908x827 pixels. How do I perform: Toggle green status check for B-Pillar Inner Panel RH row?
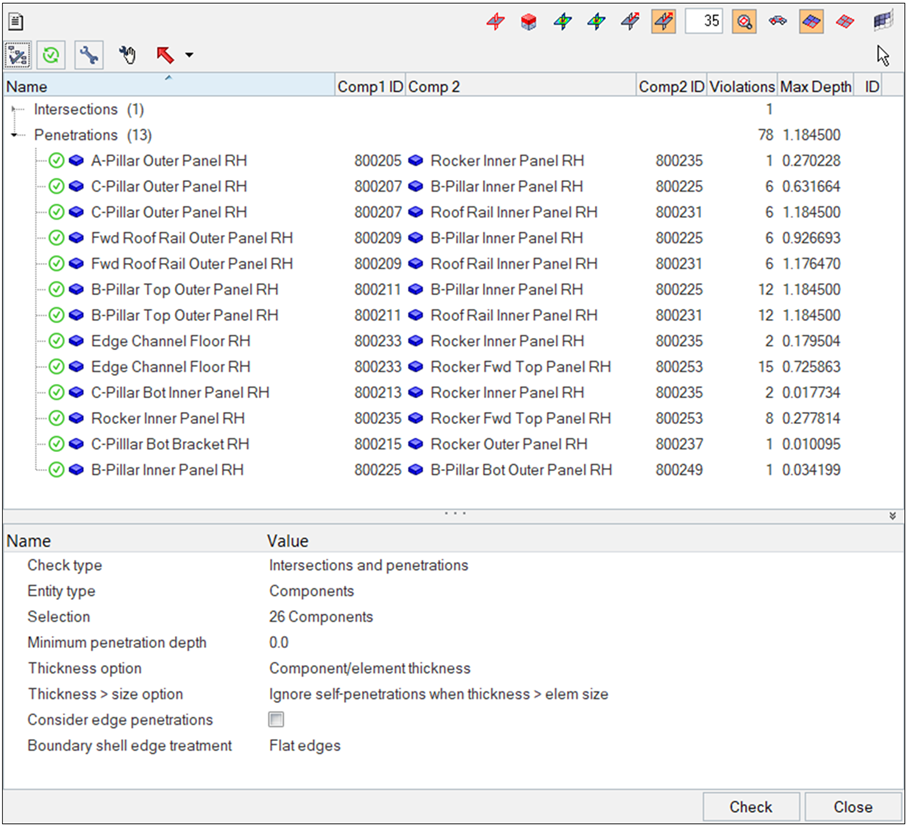57,470
